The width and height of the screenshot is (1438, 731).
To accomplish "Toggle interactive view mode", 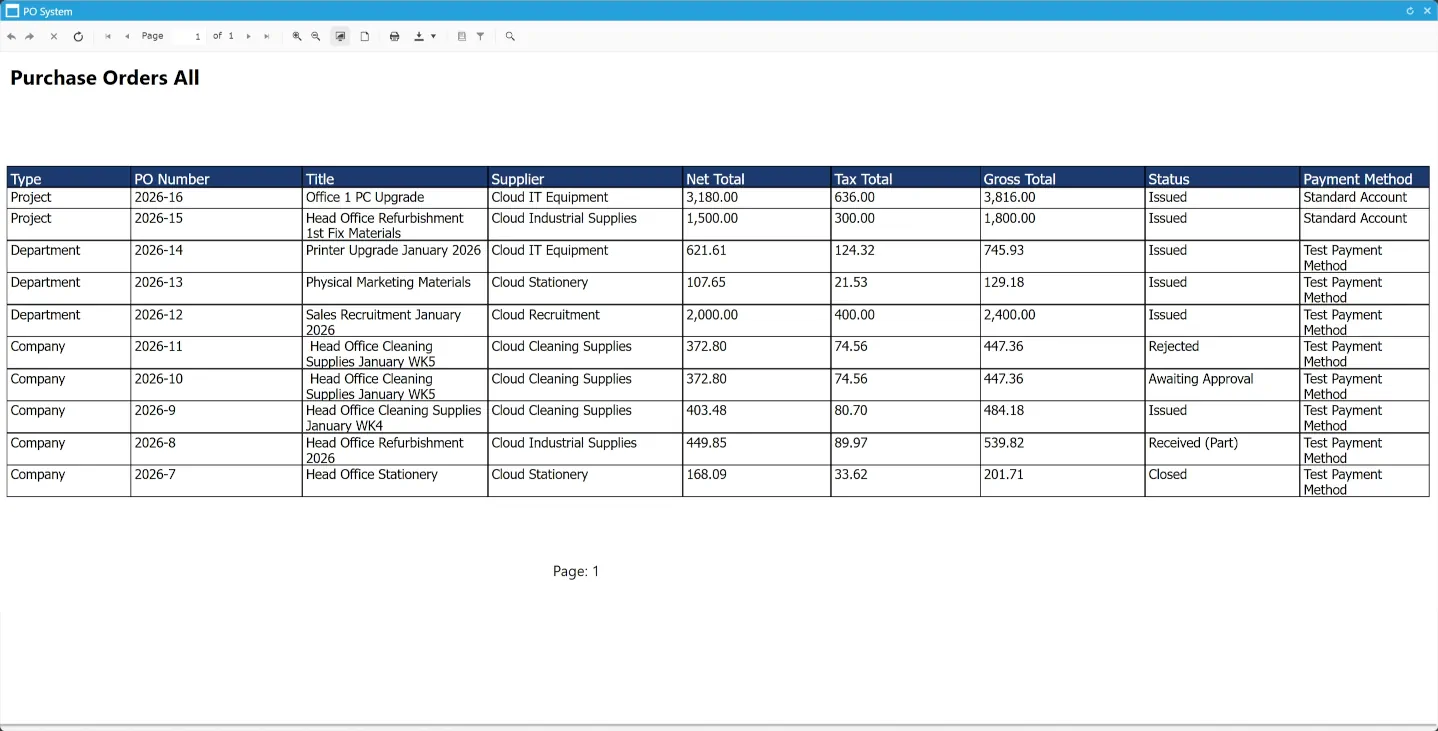I will [x=341, y=37].
